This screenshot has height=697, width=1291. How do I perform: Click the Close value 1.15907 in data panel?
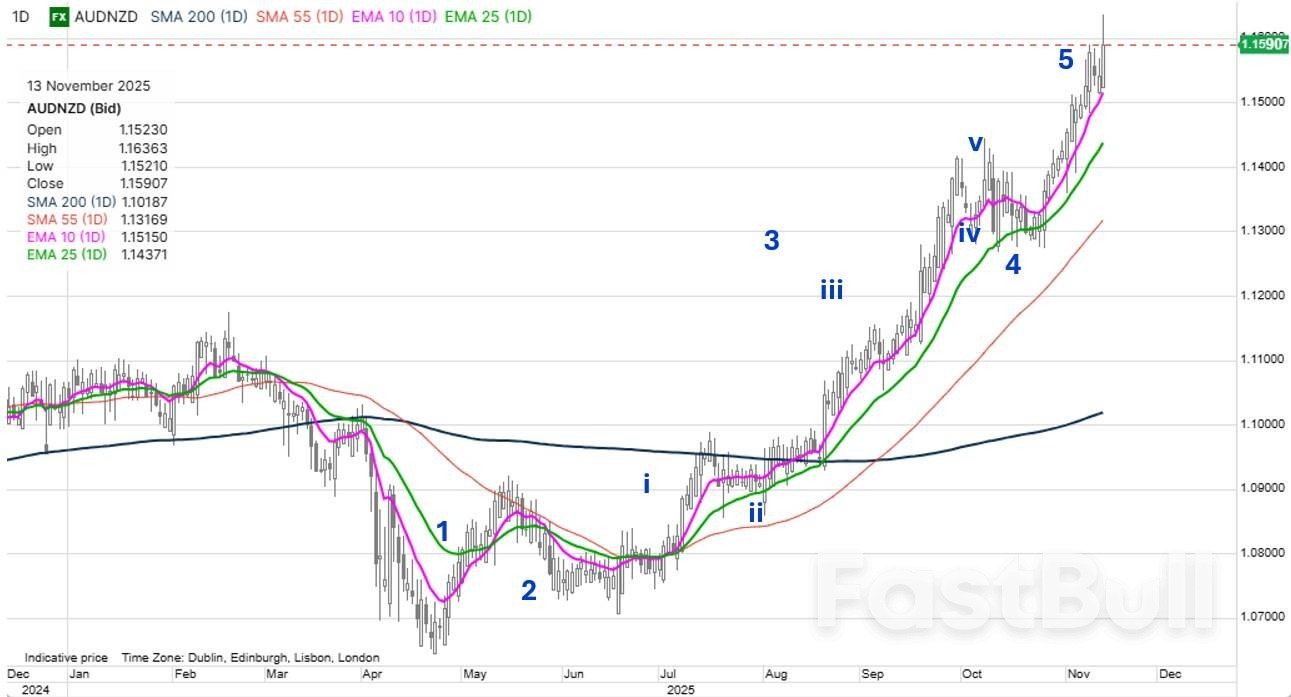[x=142, y=183]
